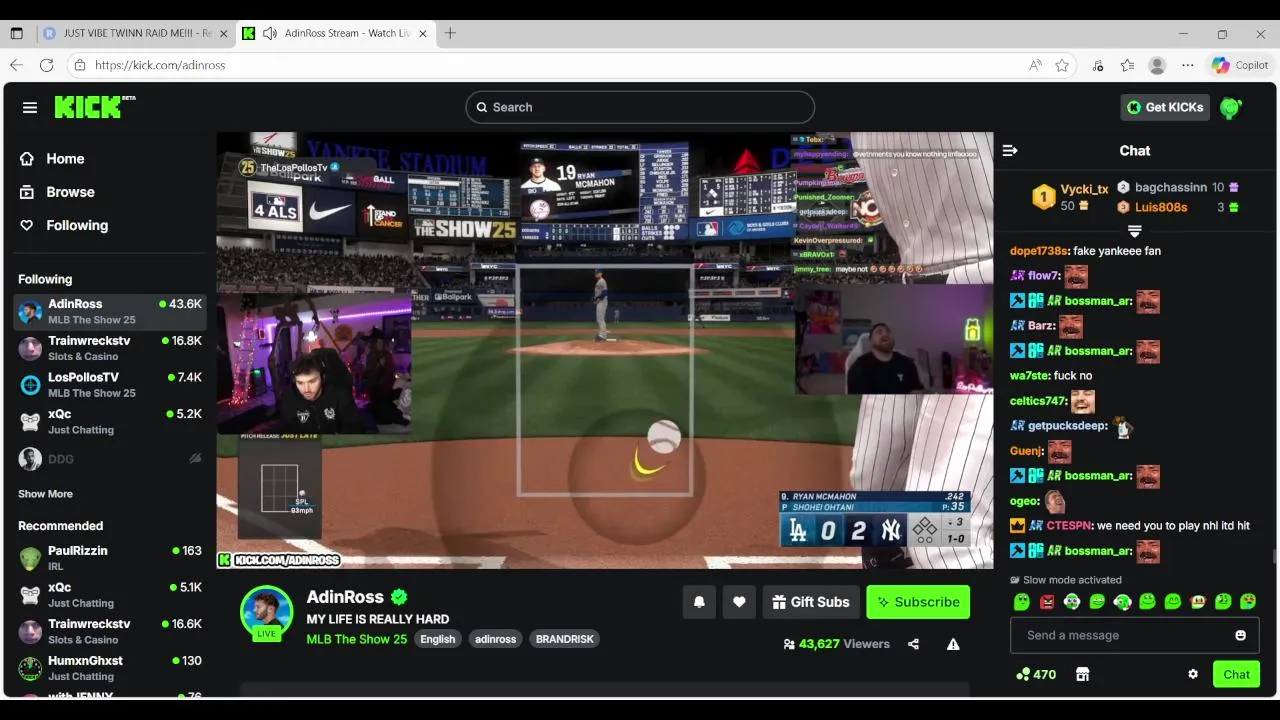
Task: Mute the AdinRoss Stream tab with the speaker icon
Action: 269,33
